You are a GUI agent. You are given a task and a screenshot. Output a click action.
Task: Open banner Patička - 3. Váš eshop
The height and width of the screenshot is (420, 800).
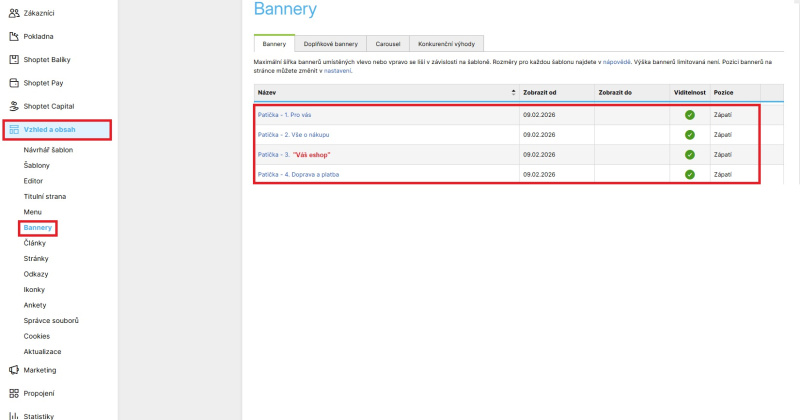click(x=294, y=155)
